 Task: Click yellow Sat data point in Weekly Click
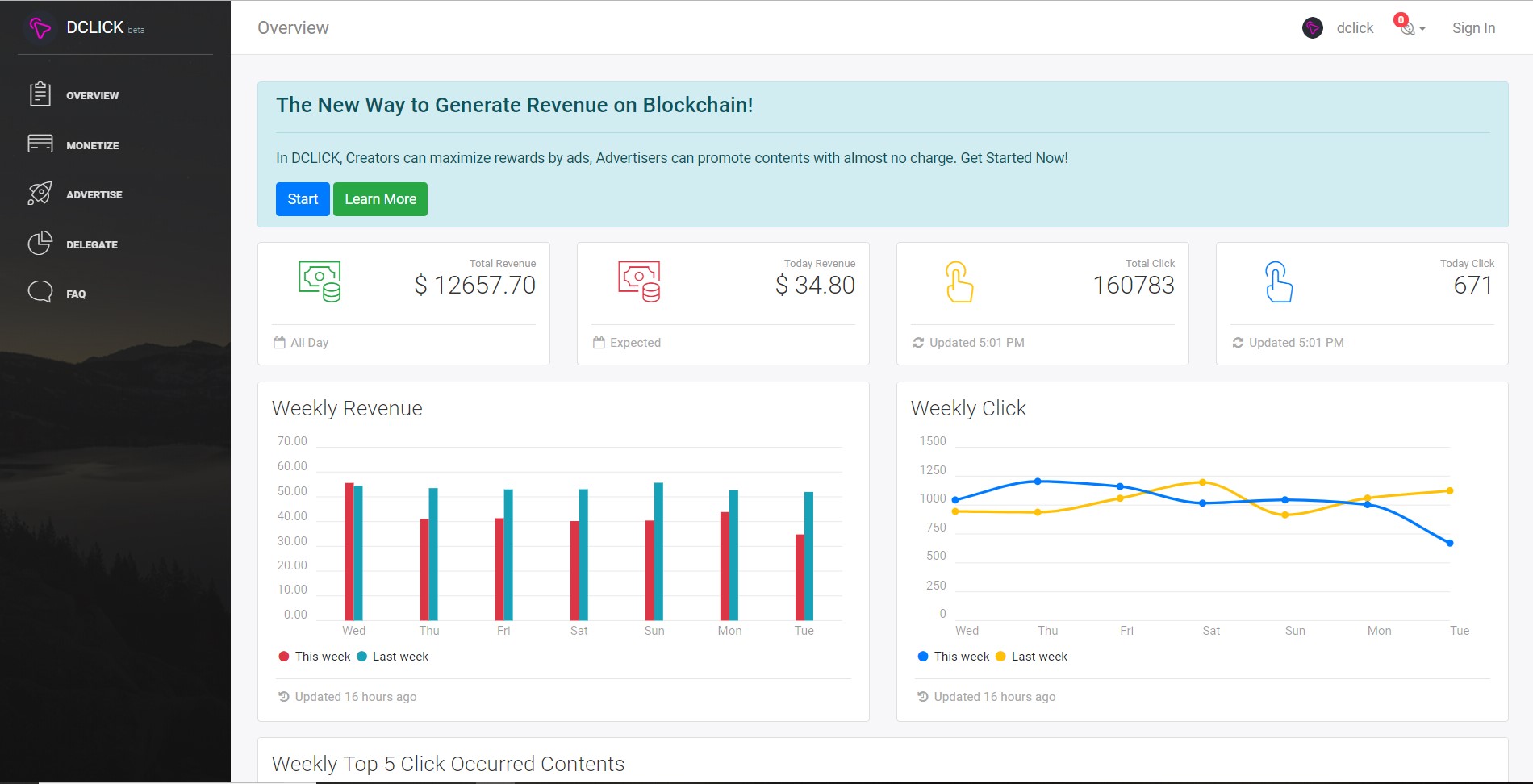tap(1202, 482)
